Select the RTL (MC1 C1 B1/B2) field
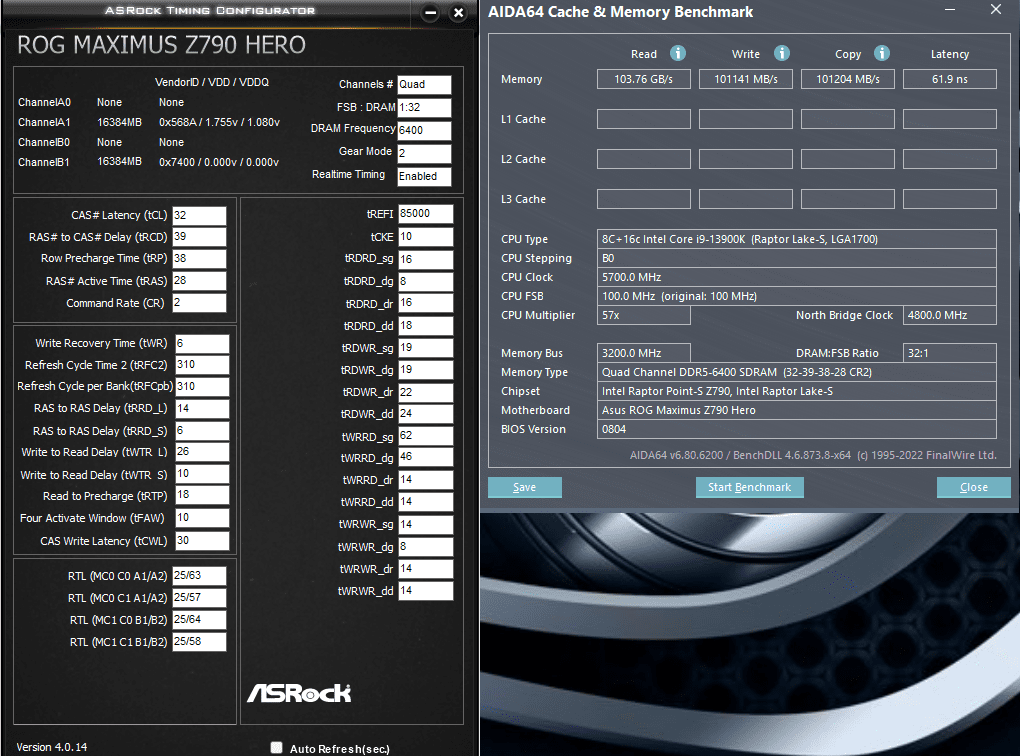1020x756 pixels. click(x=199, y=641)
